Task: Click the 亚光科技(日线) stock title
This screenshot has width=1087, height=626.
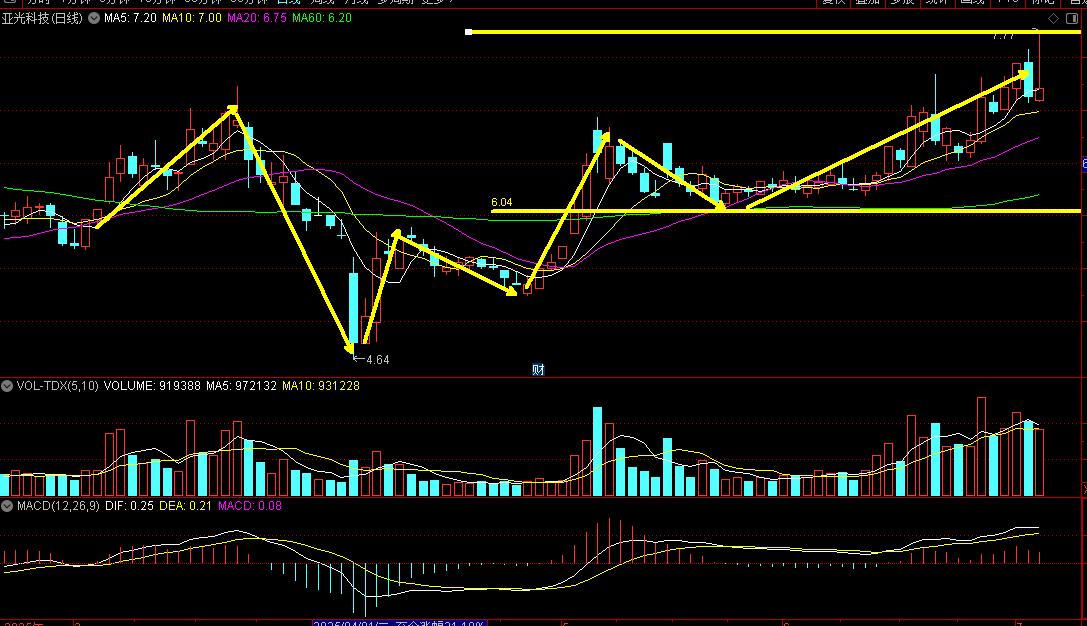Action: (42, 18)
